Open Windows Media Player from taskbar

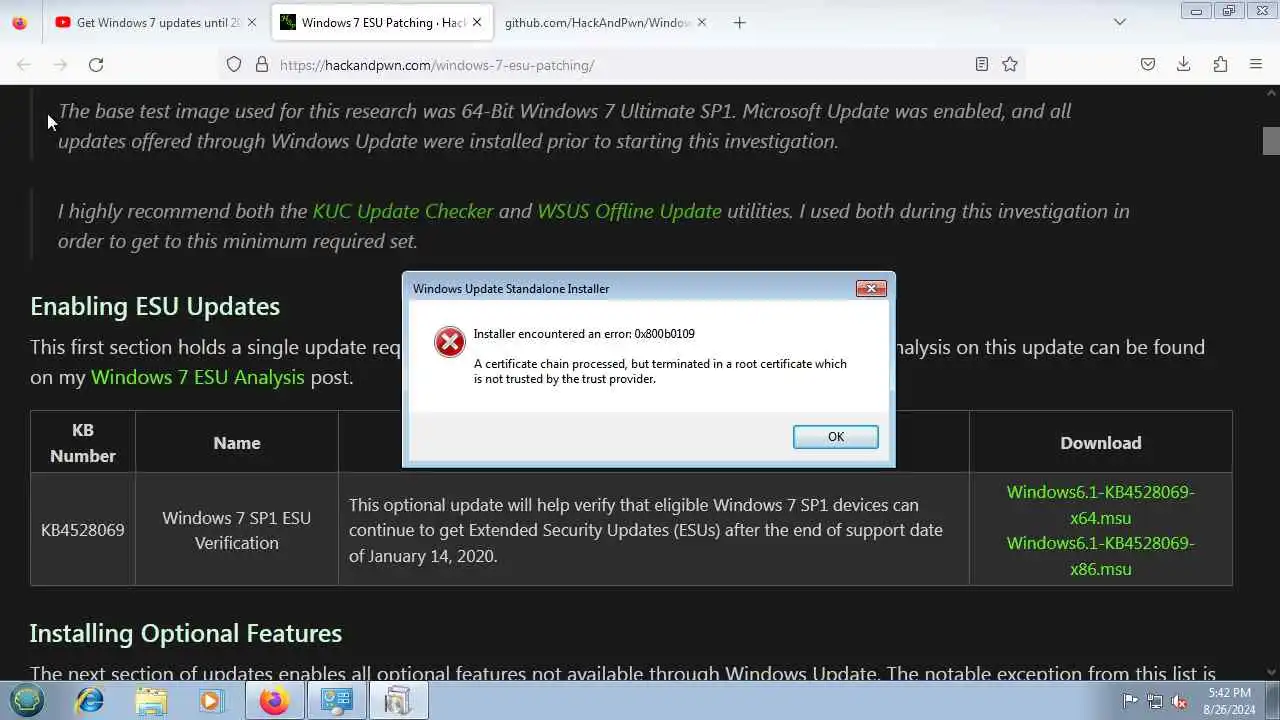pyautogui.click(x=211, y=701)
